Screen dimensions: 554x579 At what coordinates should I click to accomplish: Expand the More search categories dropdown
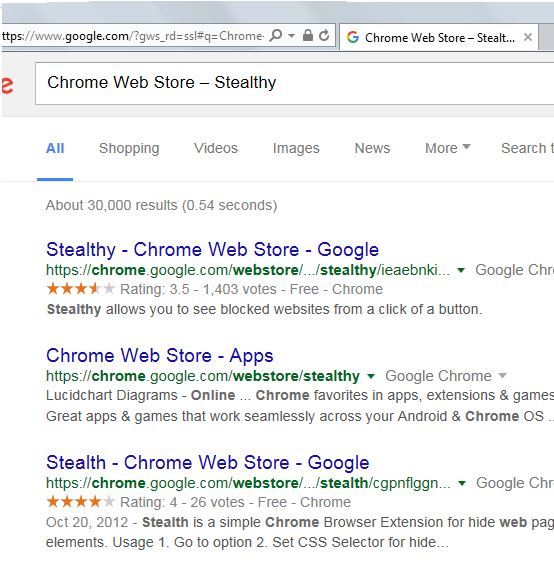point(448,148)
